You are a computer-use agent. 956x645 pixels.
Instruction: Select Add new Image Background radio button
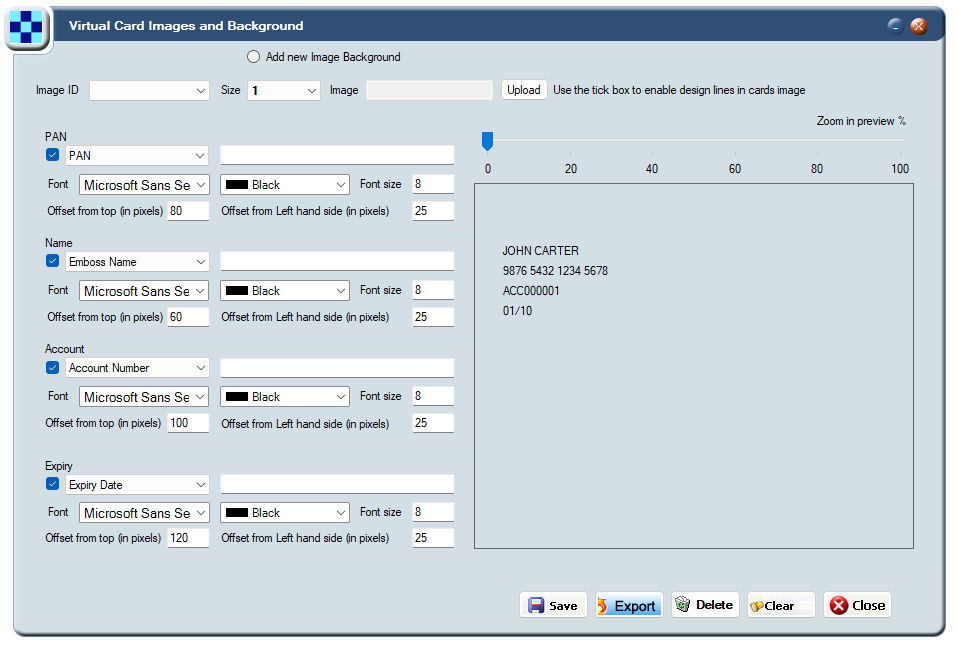254,57
